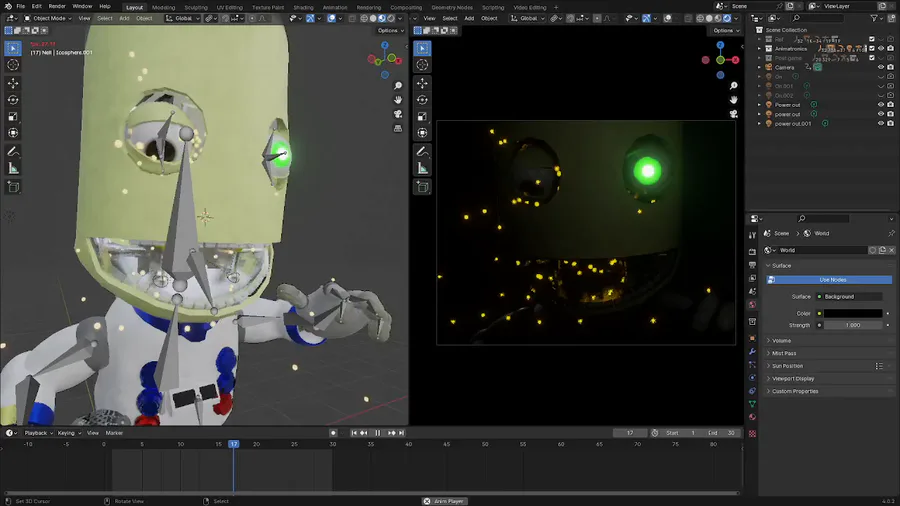Click the zoom magnifier icon in left viewport

(398, 84)
